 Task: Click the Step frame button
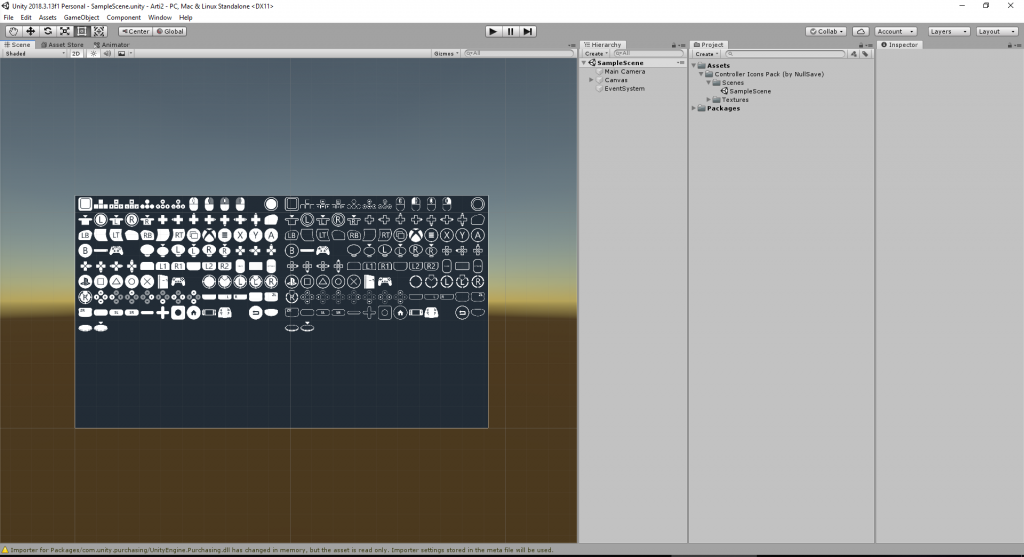528,31
